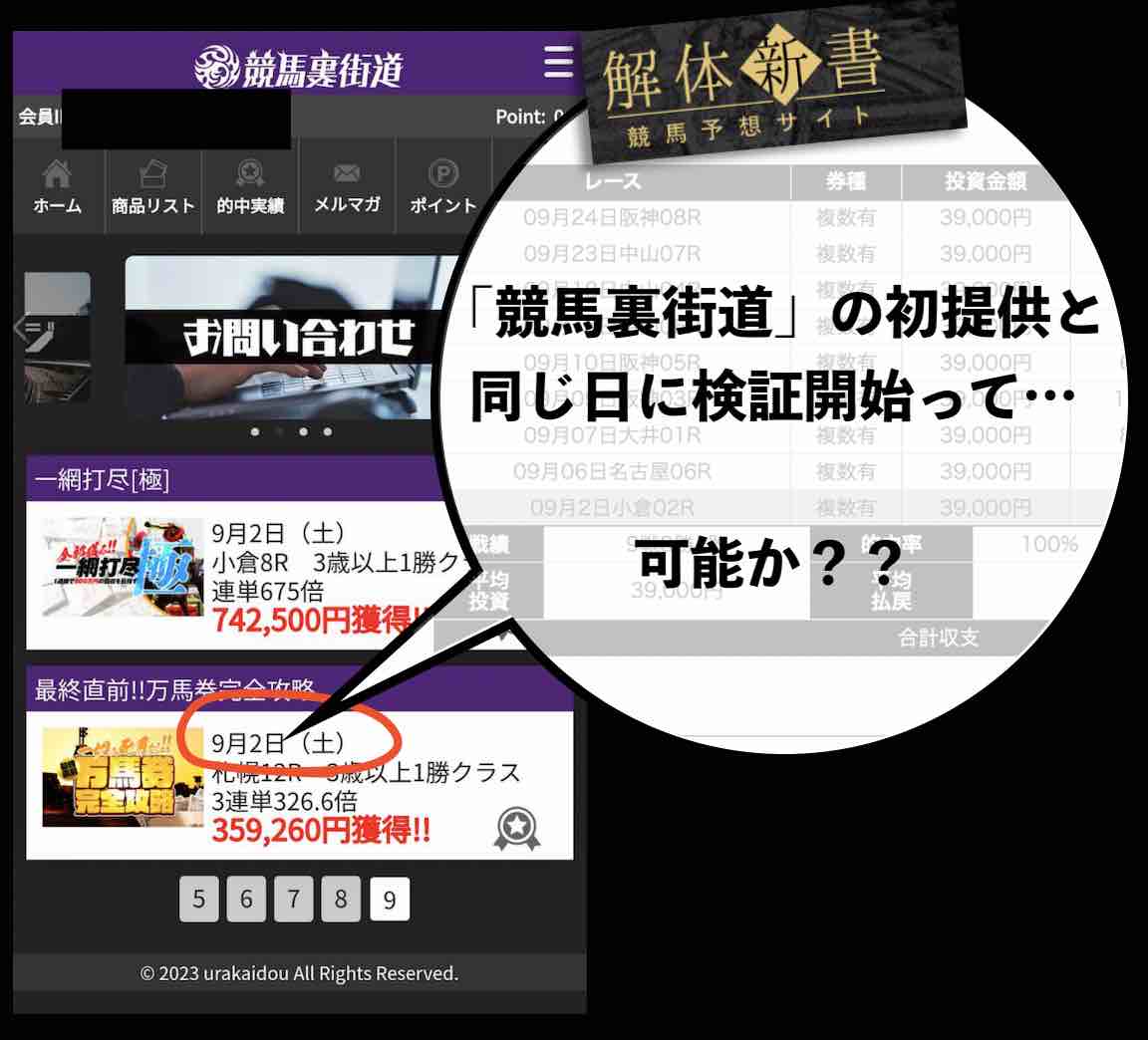Viewport: 1148px width, 1040px height.
Task: Jump to page 7 of results
Action: 293,898
